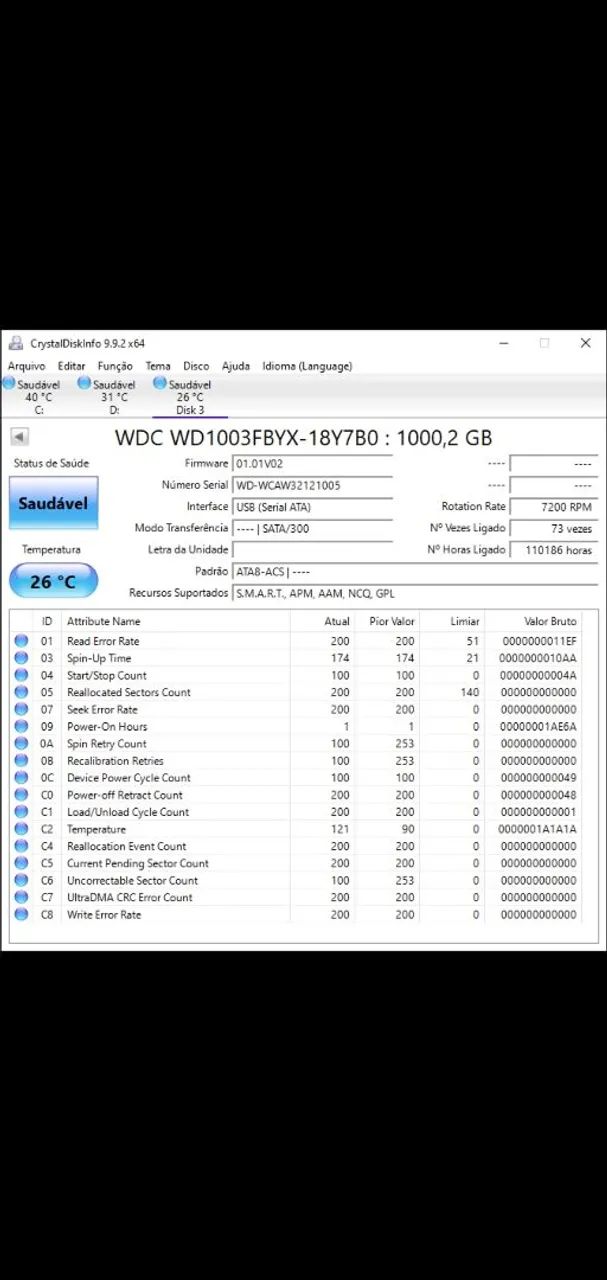Click the CrystalDiskInfo app icon in title bar
Screen dimensions: 607x1280
pos(16,343)
